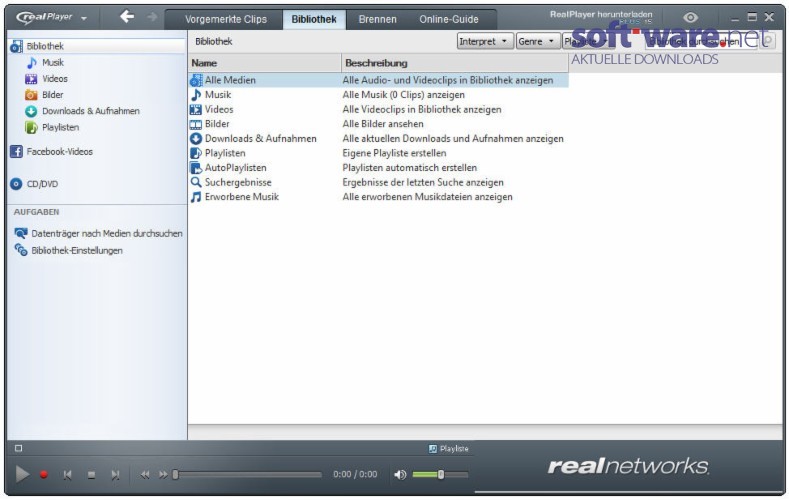Open Playlisten icon in sidebar
Image resolution: width=789 pixels, height=500 pixels.
31,128
